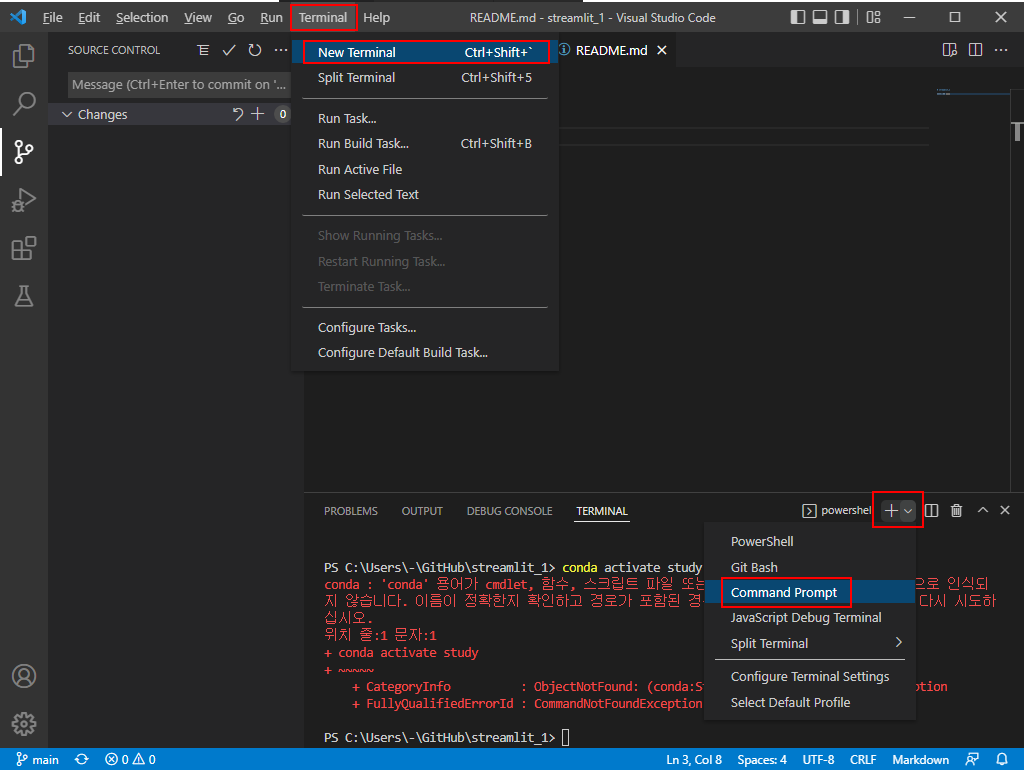Click the Commit checkmark icon
The width and height of the screenshot is (1024, 770).
[x=229, y=50]
